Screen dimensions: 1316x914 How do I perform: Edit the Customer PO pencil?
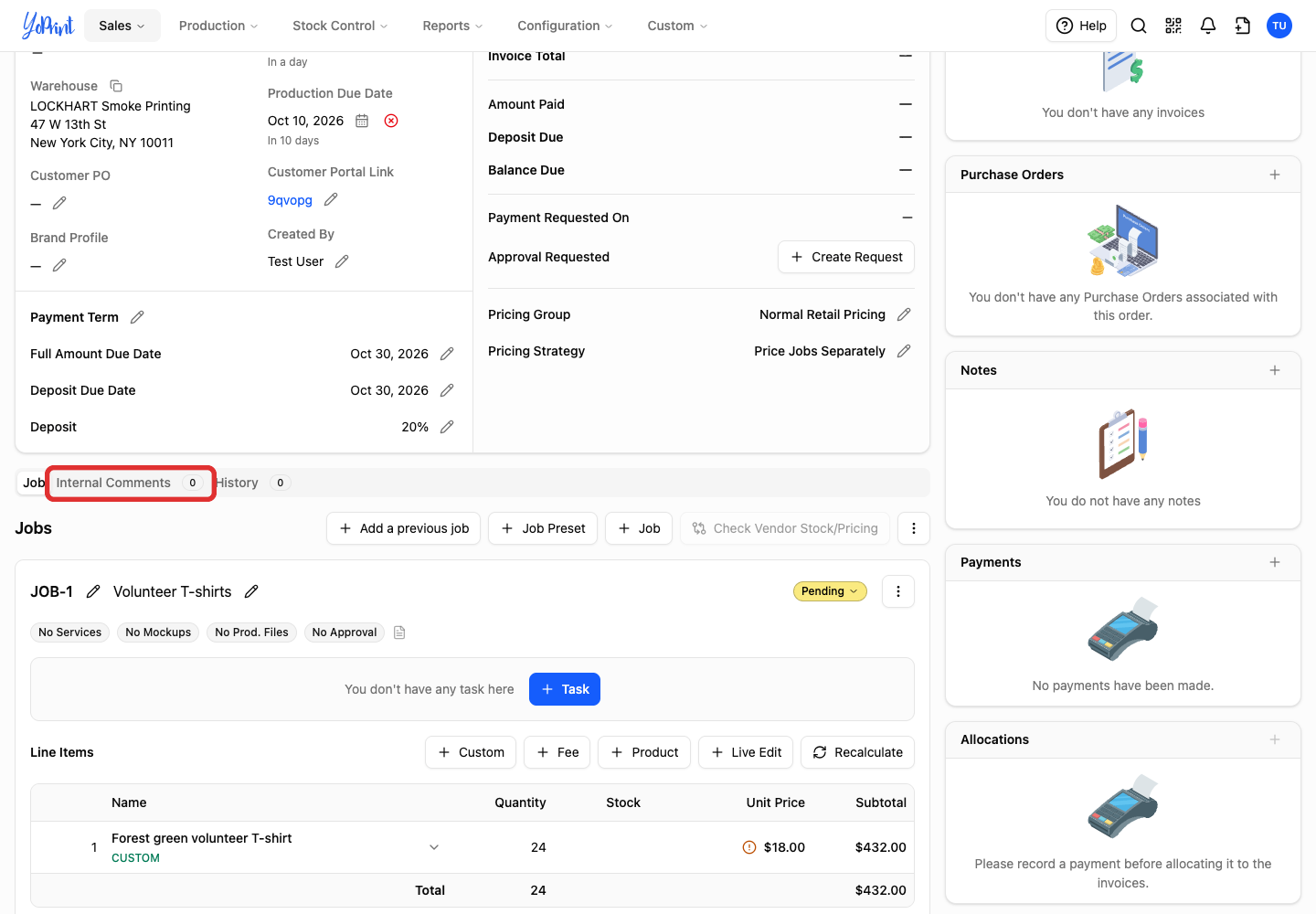(59, 203)
